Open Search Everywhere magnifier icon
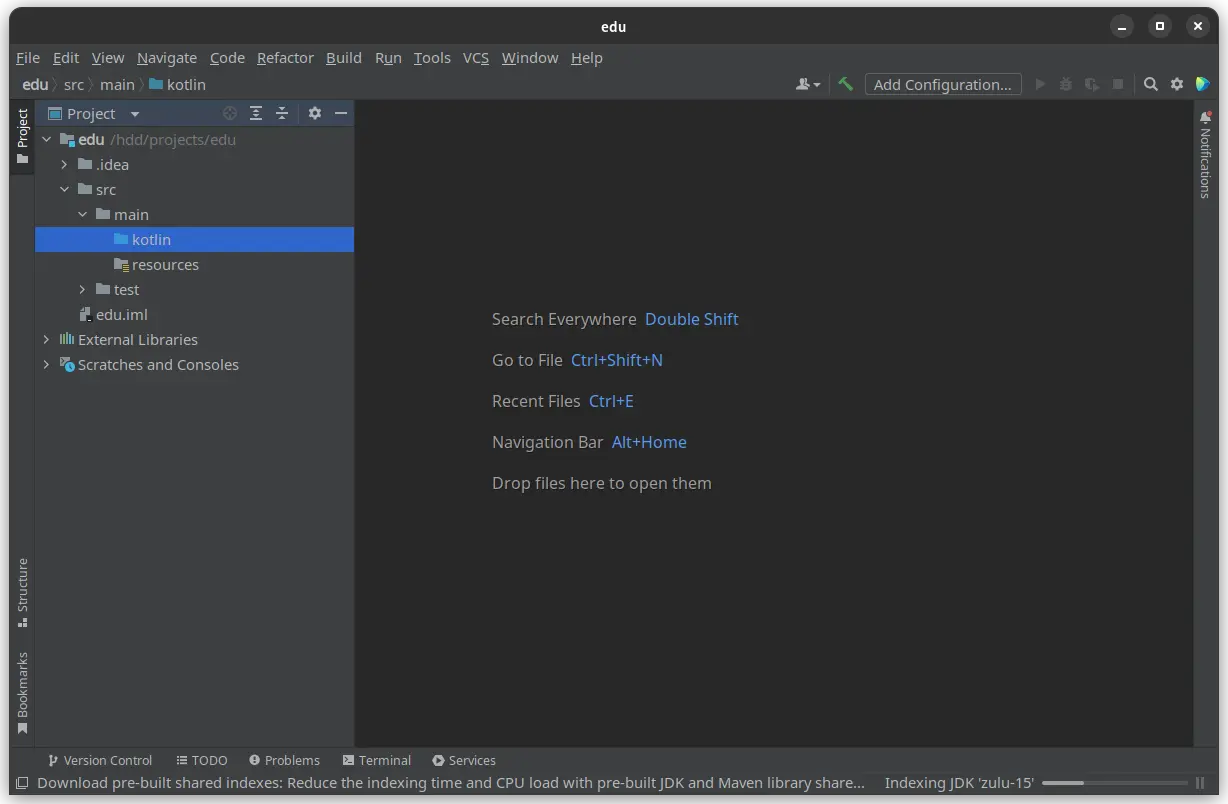Viewport: 1228px width, 804px height. click(x=1151, y=85)
